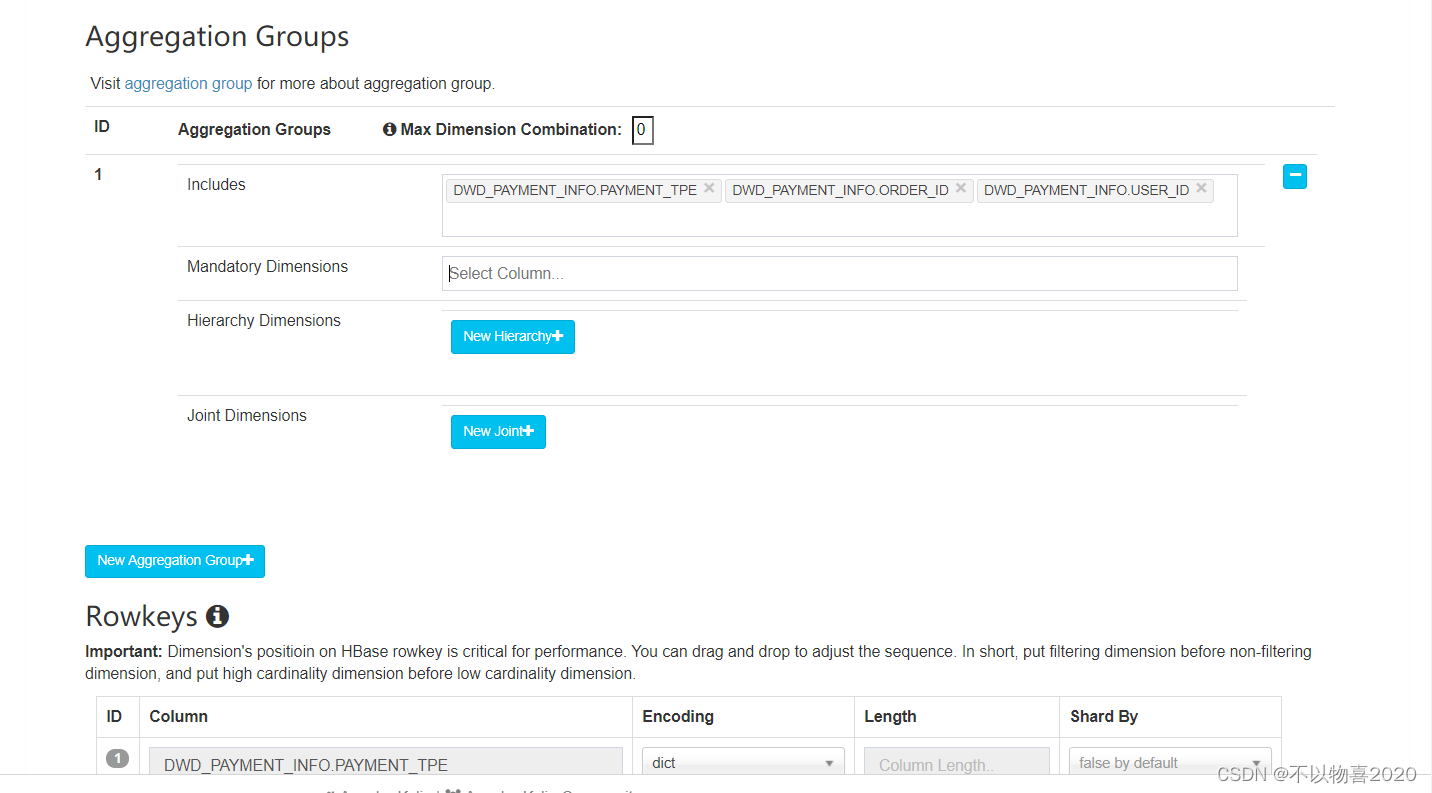The height and width of the screenshot is (793, 1432).
Task: Click the Includes label
Action: click(216, 184)
